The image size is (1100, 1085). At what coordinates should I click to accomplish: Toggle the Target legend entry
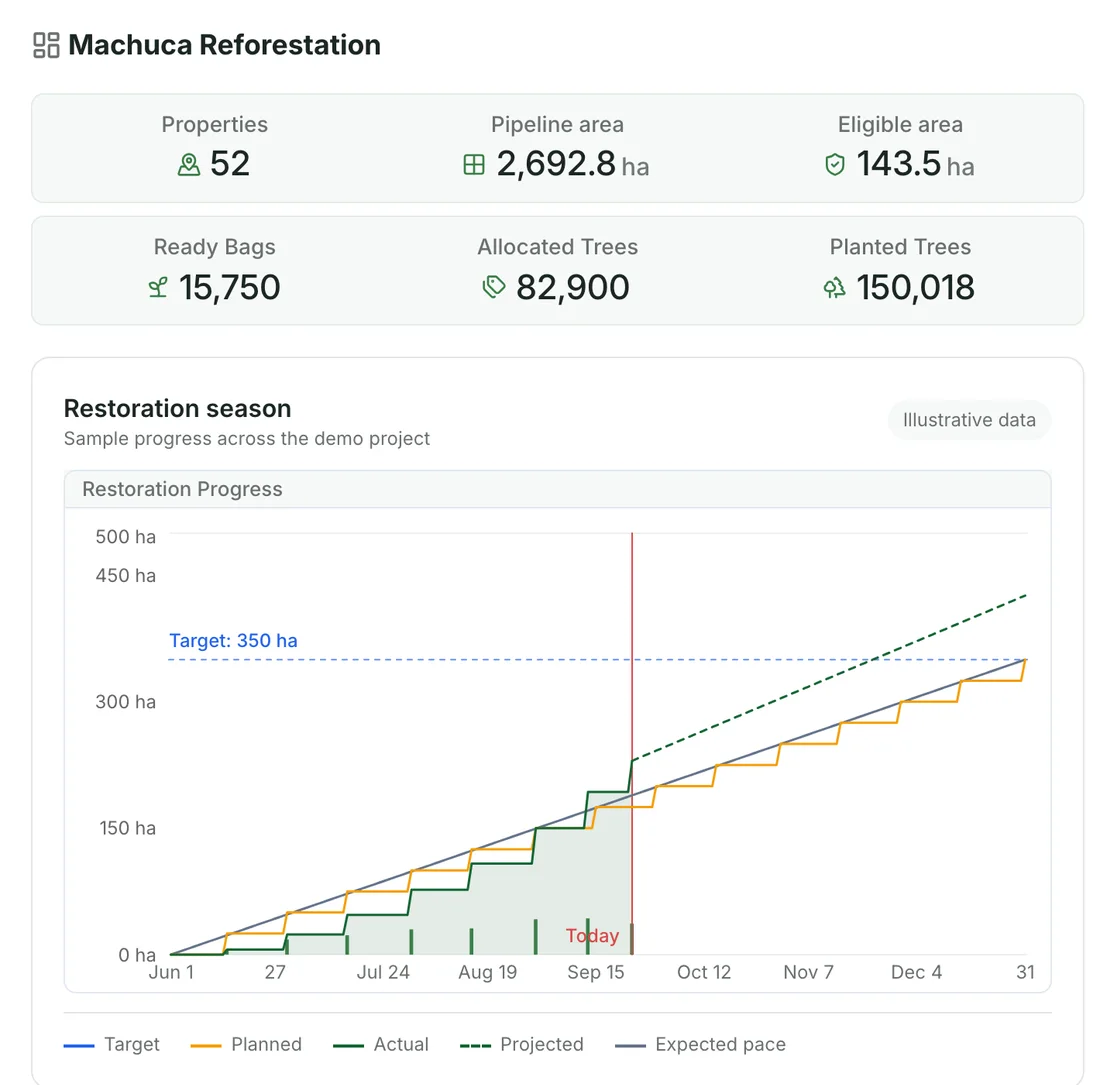pos(112,1044)
